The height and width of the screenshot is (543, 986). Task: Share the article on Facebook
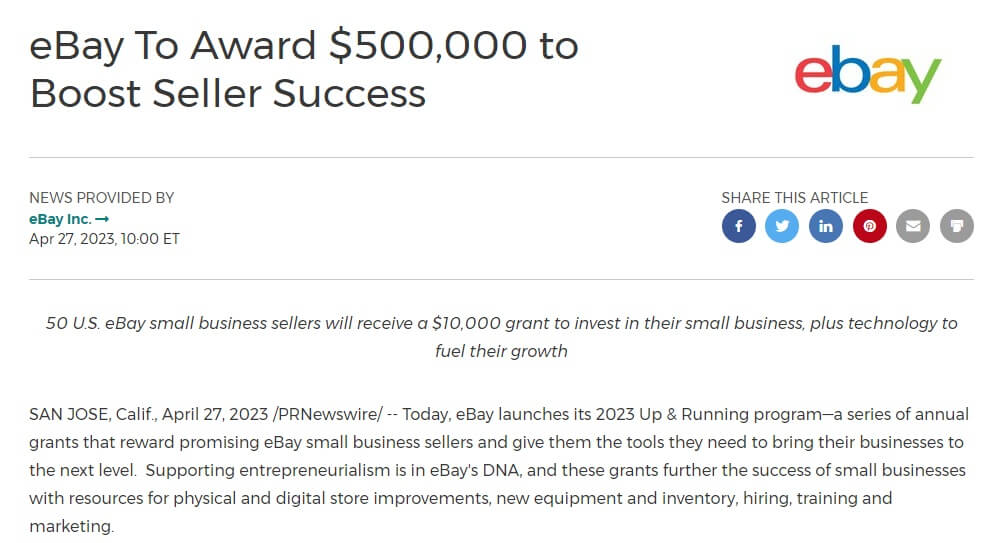739,226
